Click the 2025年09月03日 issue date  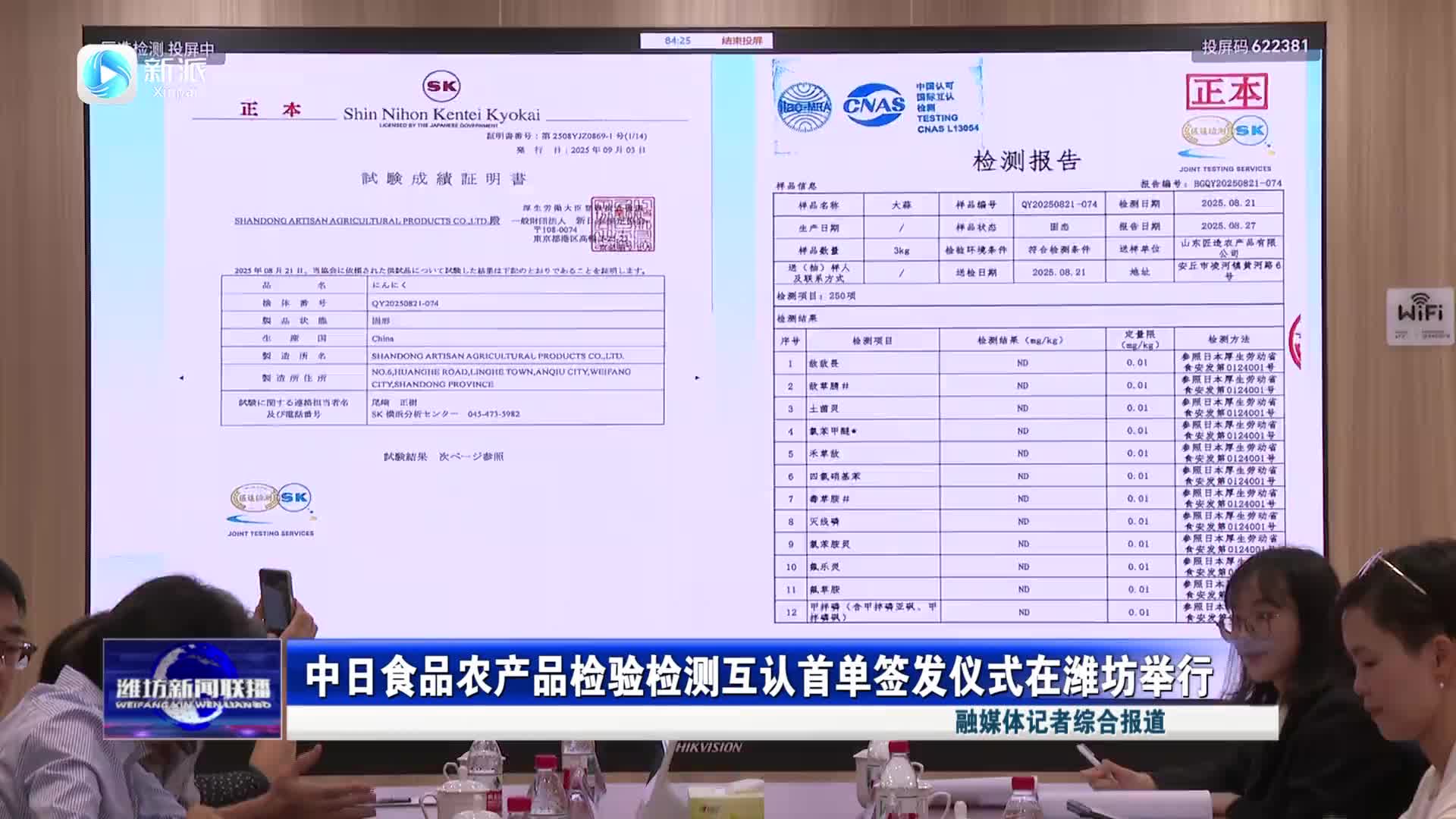[x=608, y=150]
